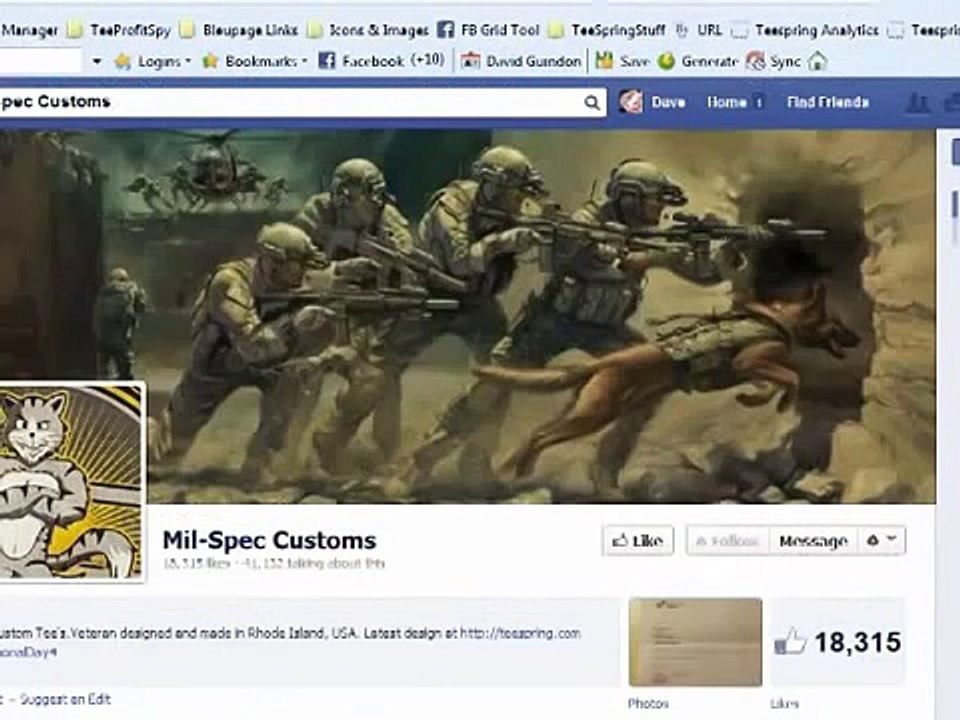Open the page gear options dropdown
Viewport: 960px width, 720px height.
881,541
